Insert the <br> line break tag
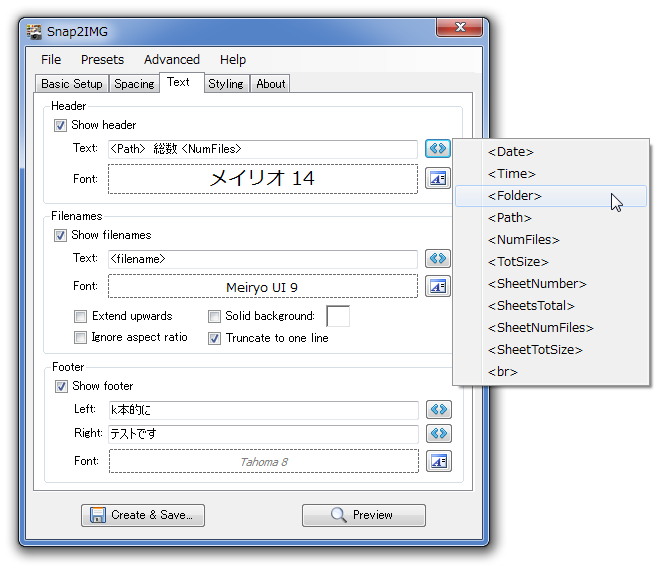 tap(551, 372)
